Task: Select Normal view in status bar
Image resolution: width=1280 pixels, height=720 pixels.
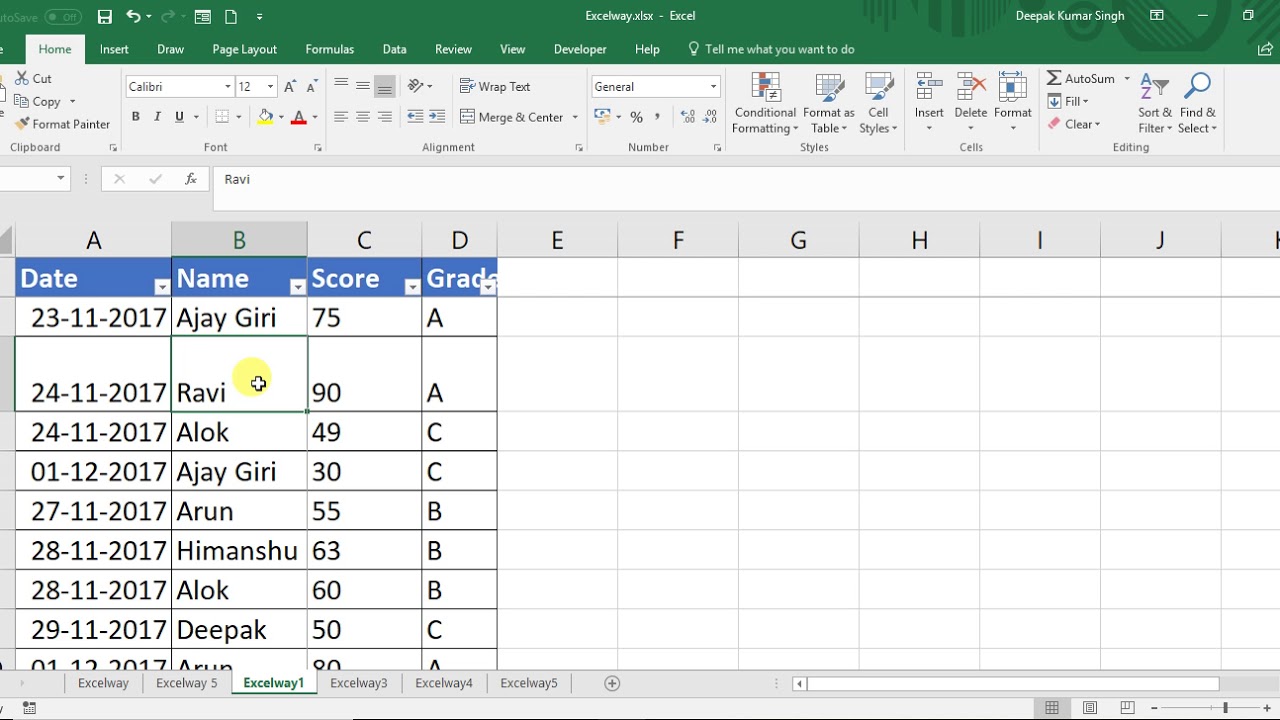Action: [1052, 708]
